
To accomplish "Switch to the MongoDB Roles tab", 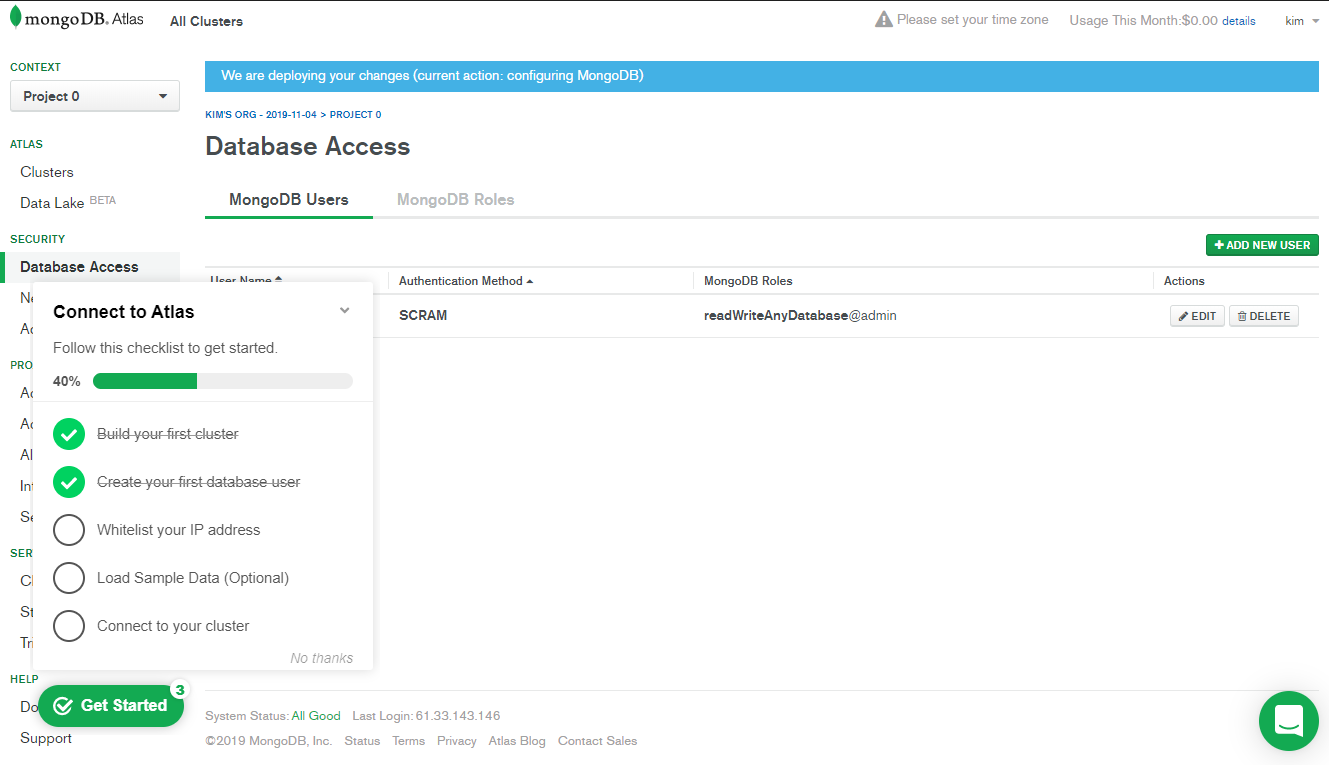I will (x=456, y=200).
